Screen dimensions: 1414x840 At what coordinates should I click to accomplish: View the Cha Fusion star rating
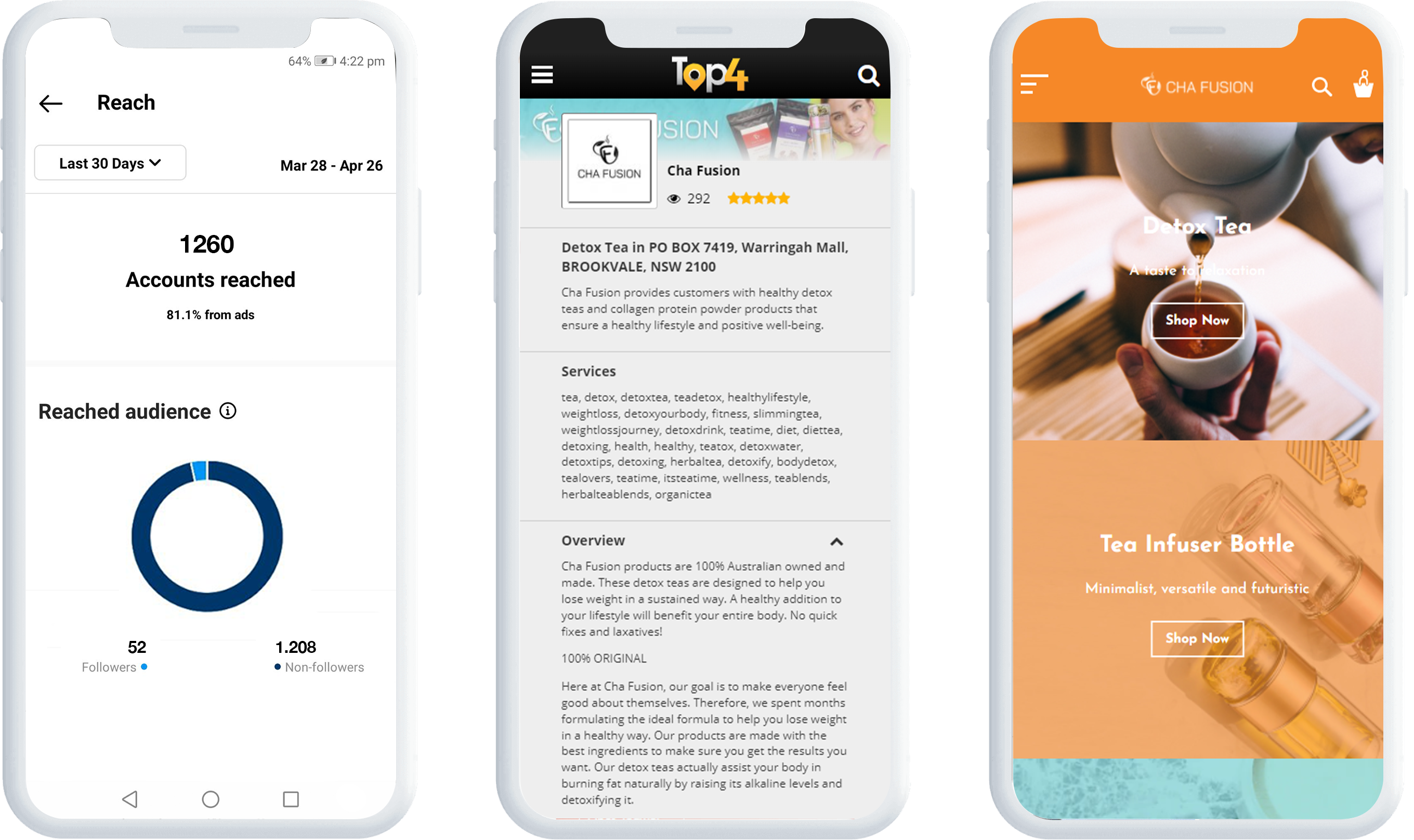pos(761,198)
